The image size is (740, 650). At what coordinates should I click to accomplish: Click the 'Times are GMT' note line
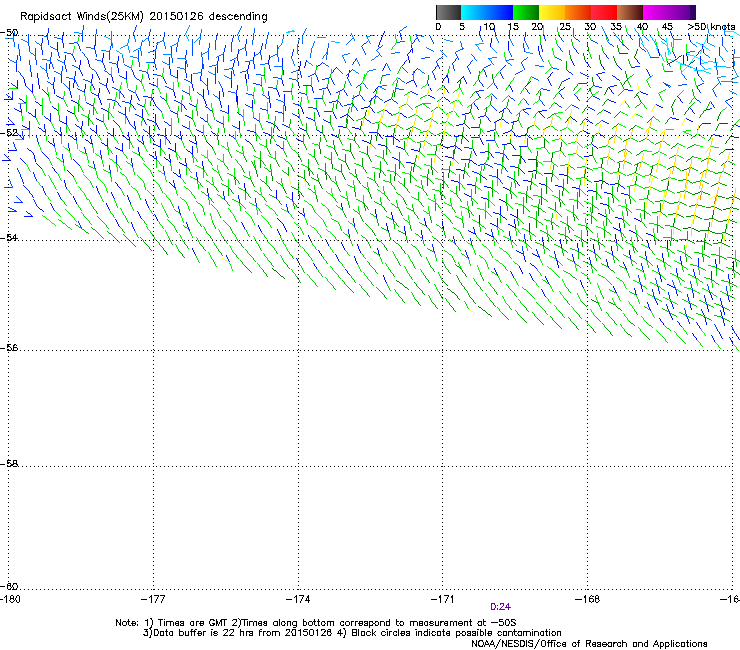(x=316, y=623)
